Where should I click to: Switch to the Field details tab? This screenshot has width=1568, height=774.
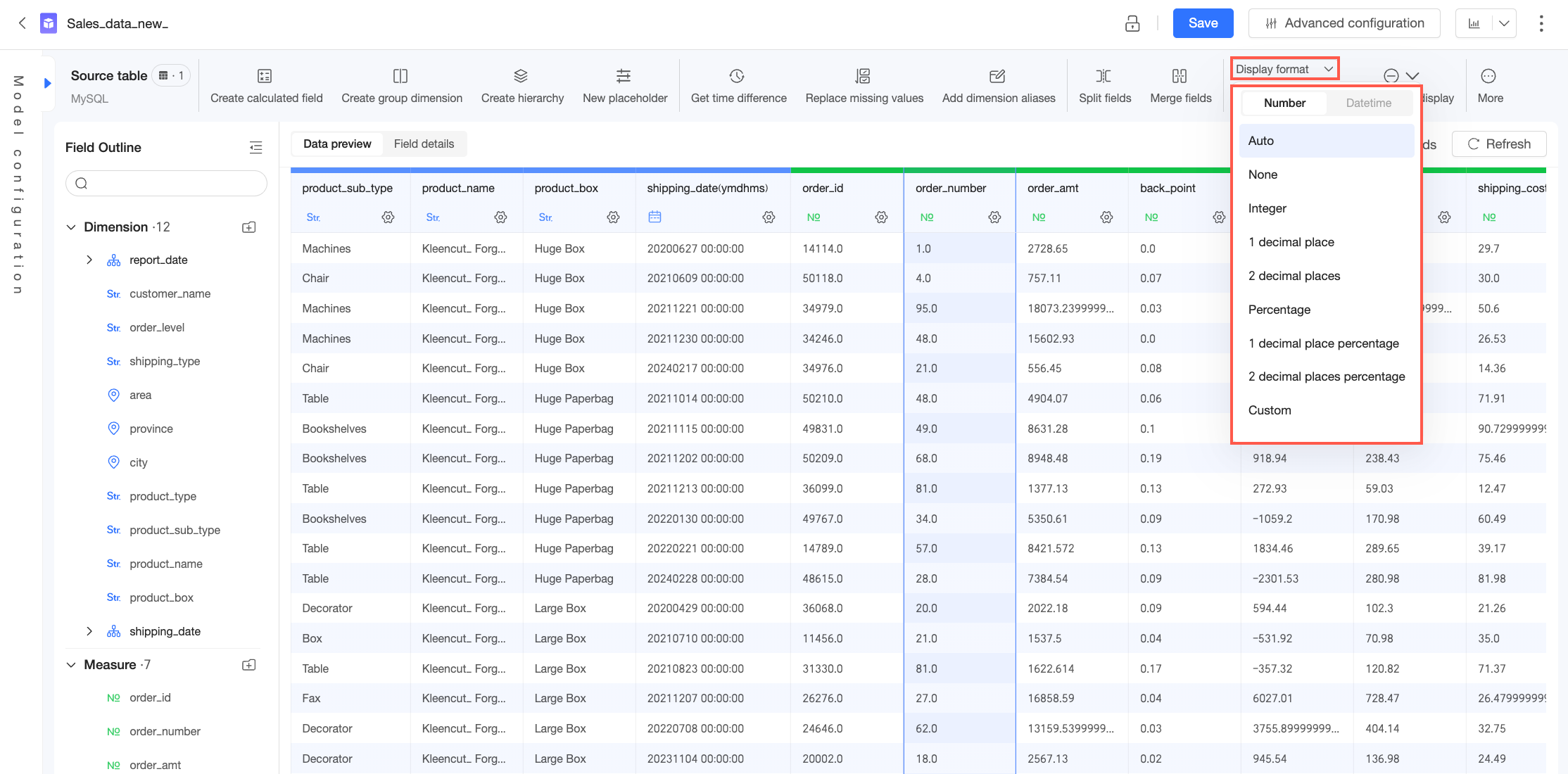click(x=424, y=144)
